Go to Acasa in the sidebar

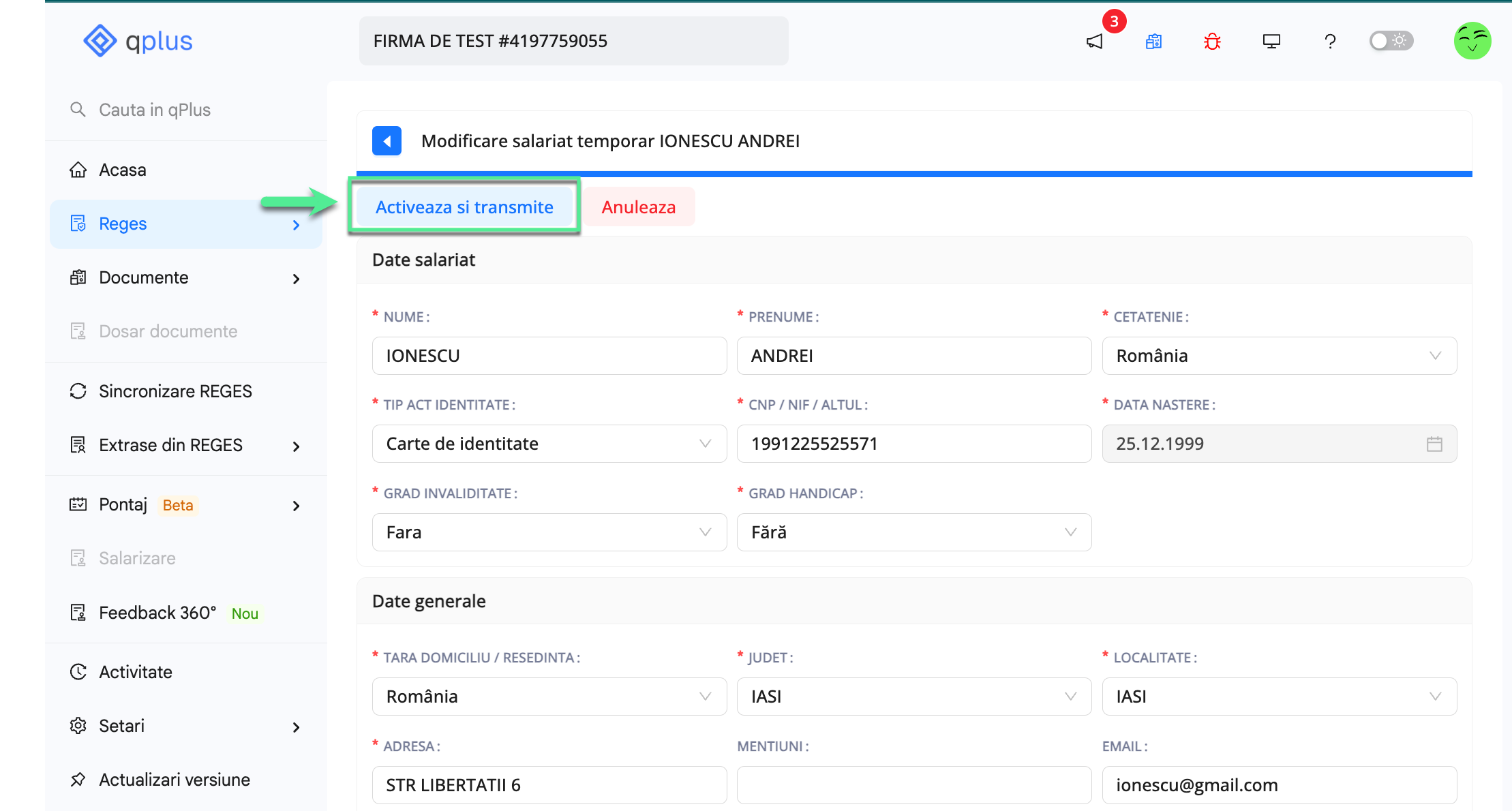[123, 169]
